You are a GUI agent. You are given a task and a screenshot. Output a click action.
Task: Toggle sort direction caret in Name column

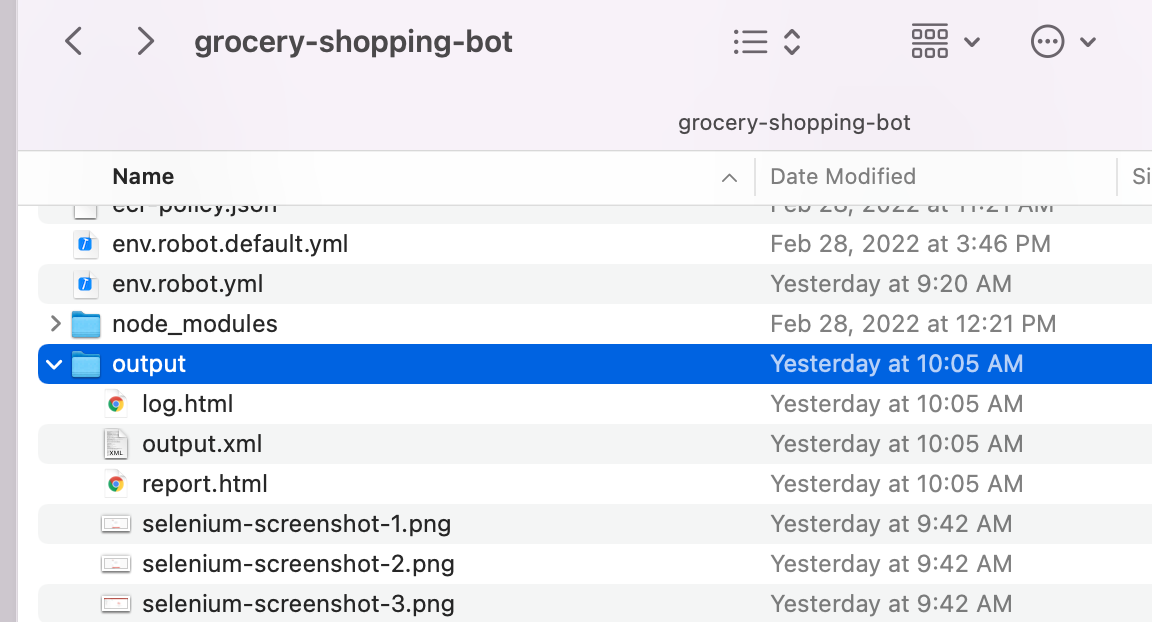point(729,178)
